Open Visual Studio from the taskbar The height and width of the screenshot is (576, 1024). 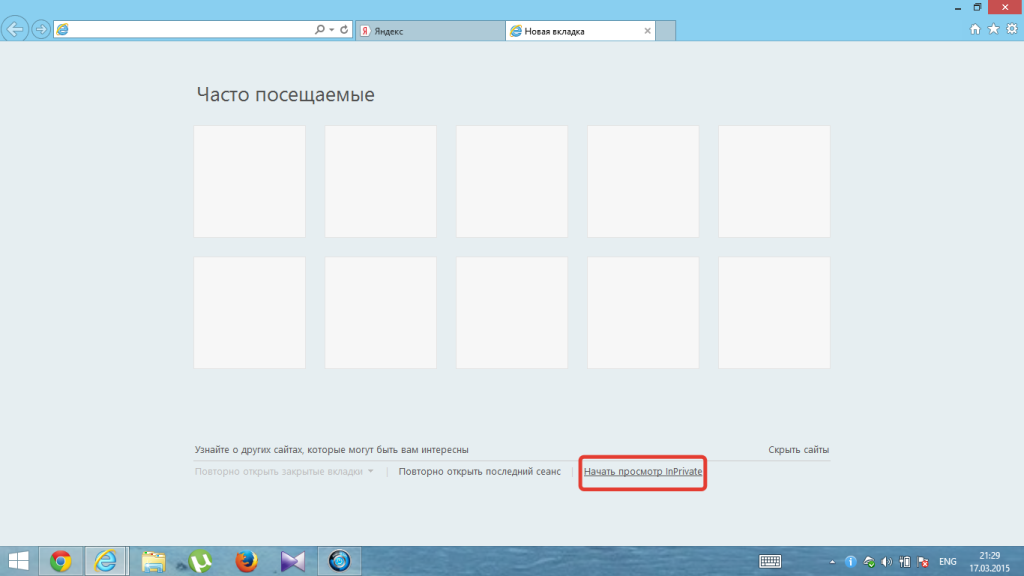pos(293,561)
